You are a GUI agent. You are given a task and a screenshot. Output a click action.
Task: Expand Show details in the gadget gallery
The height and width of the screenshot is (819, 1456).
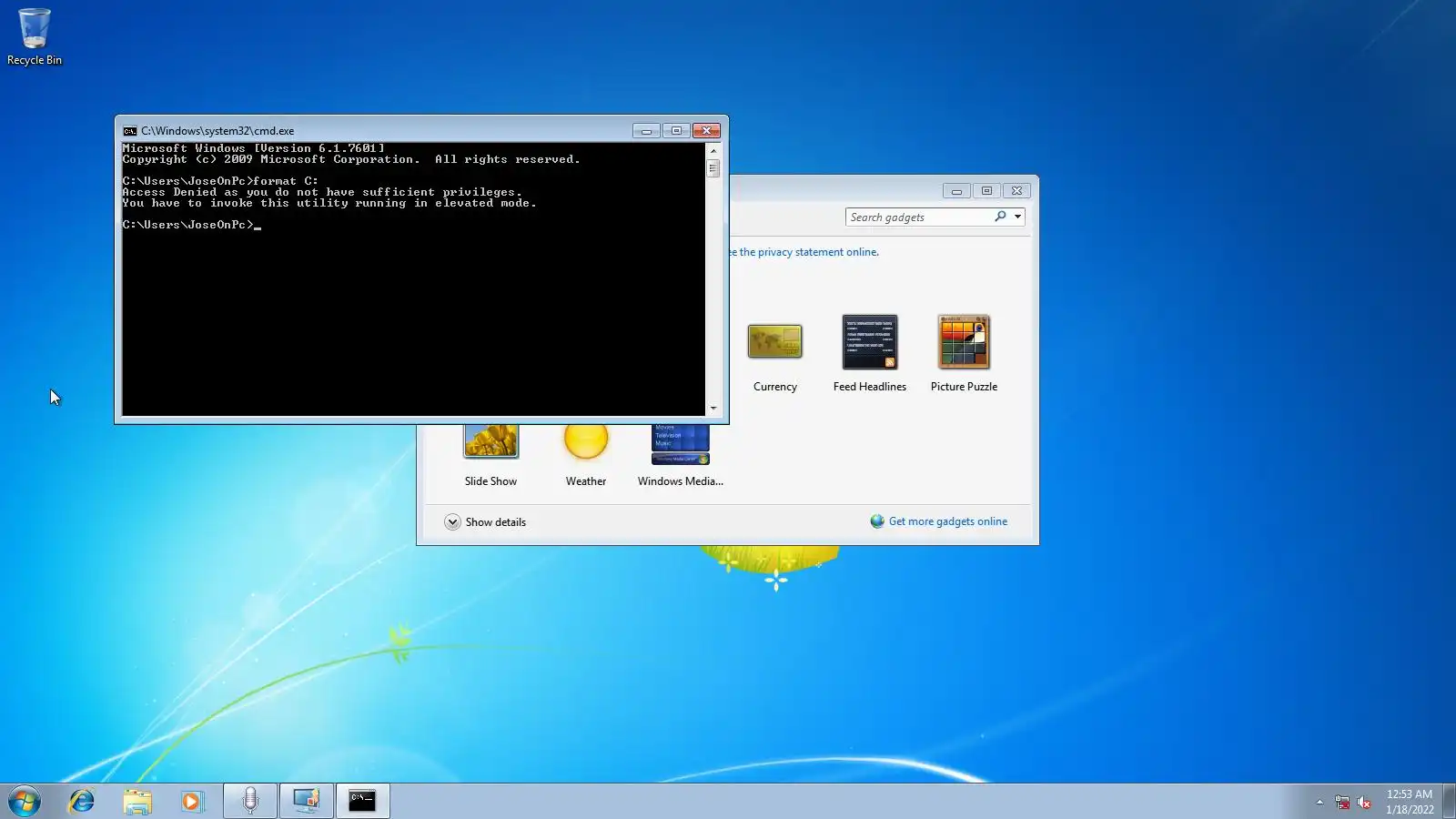pos(485,522)
